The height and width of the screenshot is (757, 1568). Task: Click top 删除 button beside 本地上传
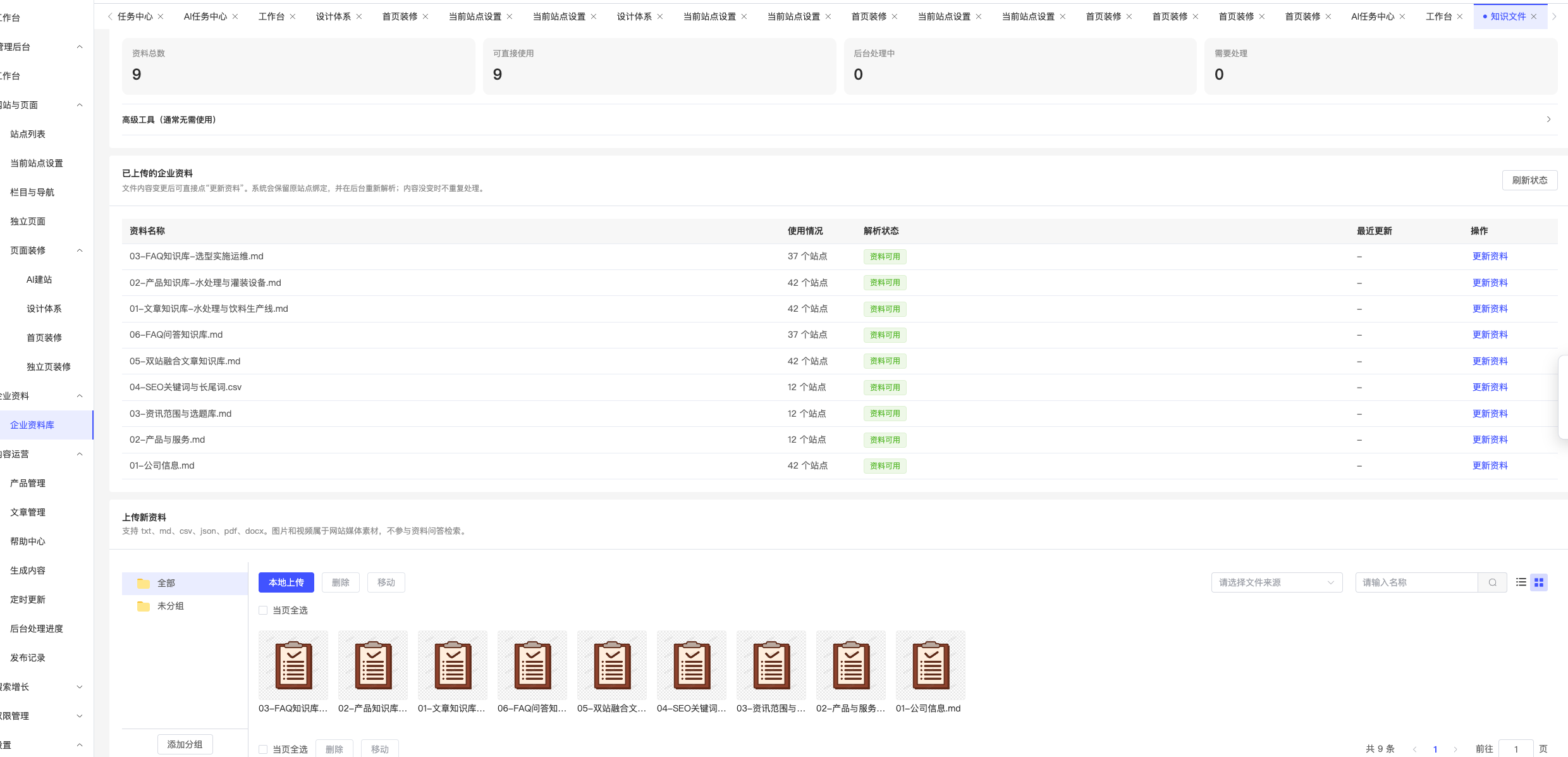pyautogui.click(x=341, y=582)
